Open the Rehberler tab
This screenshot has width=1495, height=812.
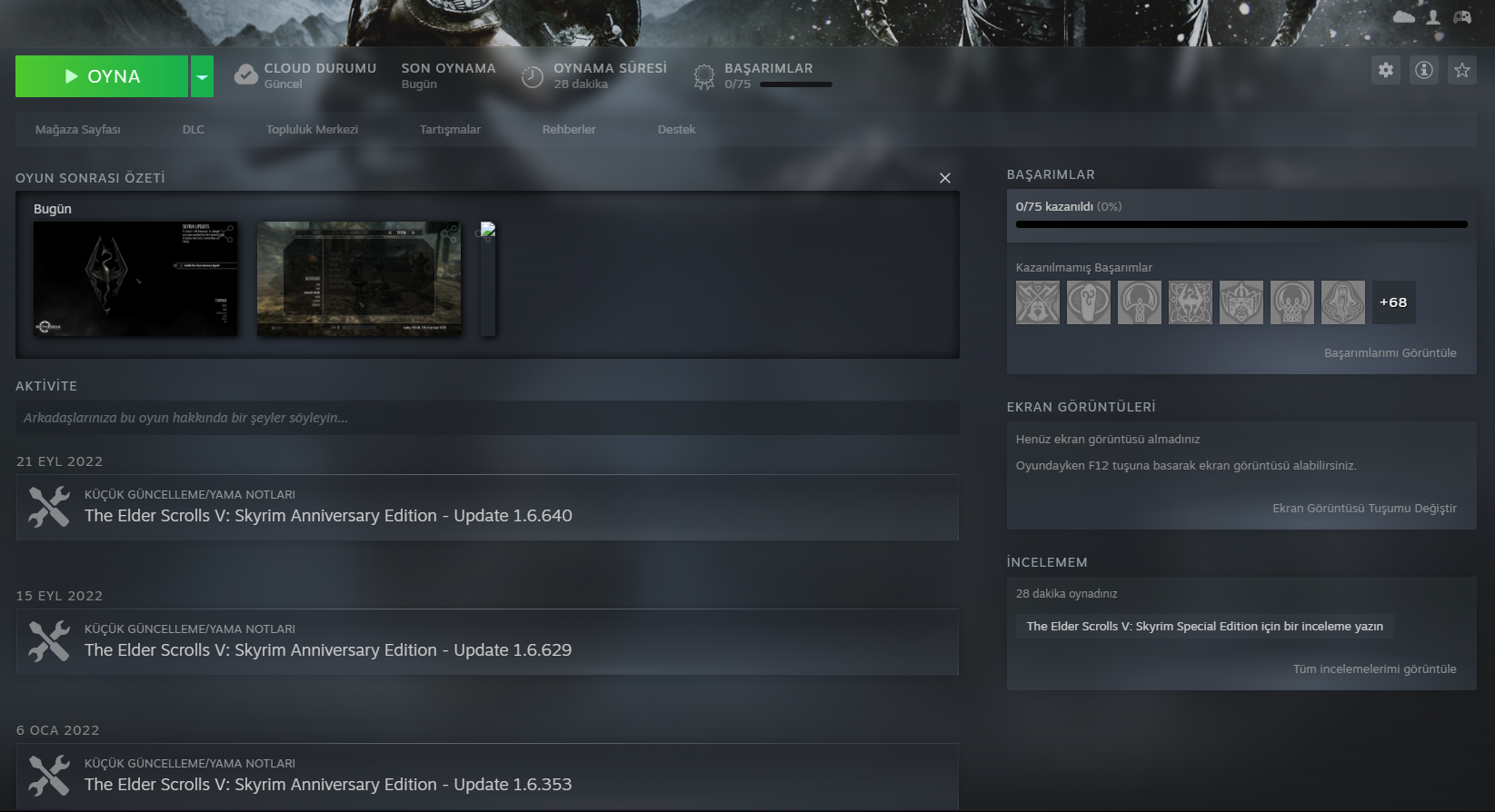(x=569, y=130)
